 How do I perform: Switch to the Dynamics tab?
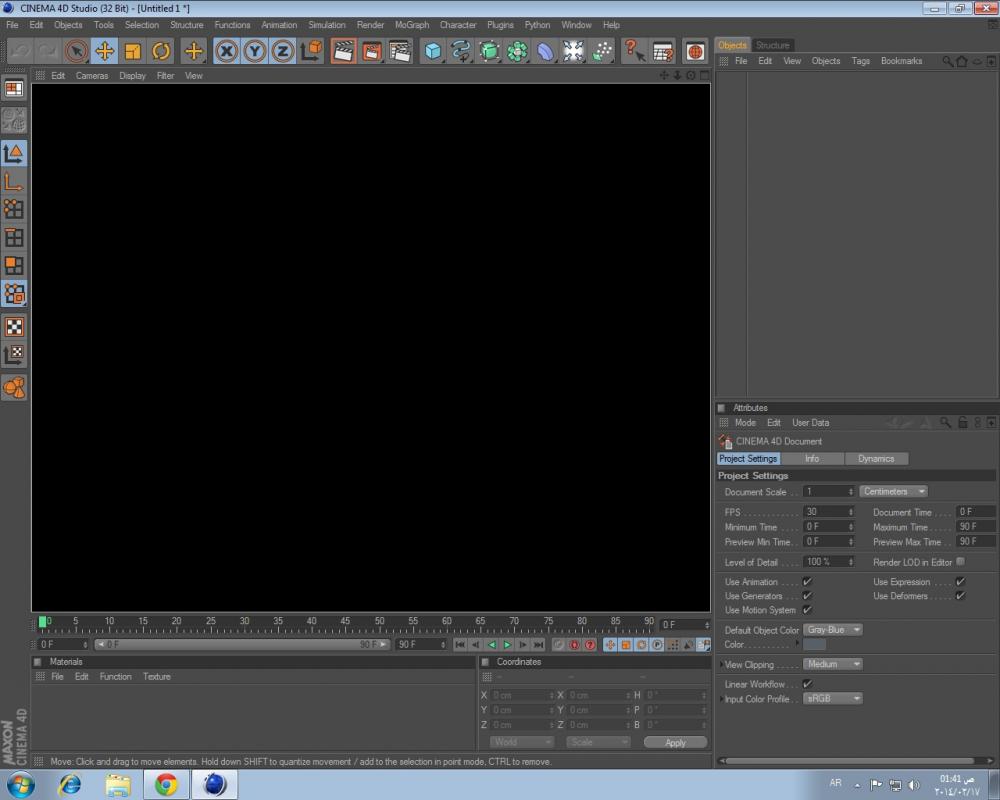pos(876,459)
